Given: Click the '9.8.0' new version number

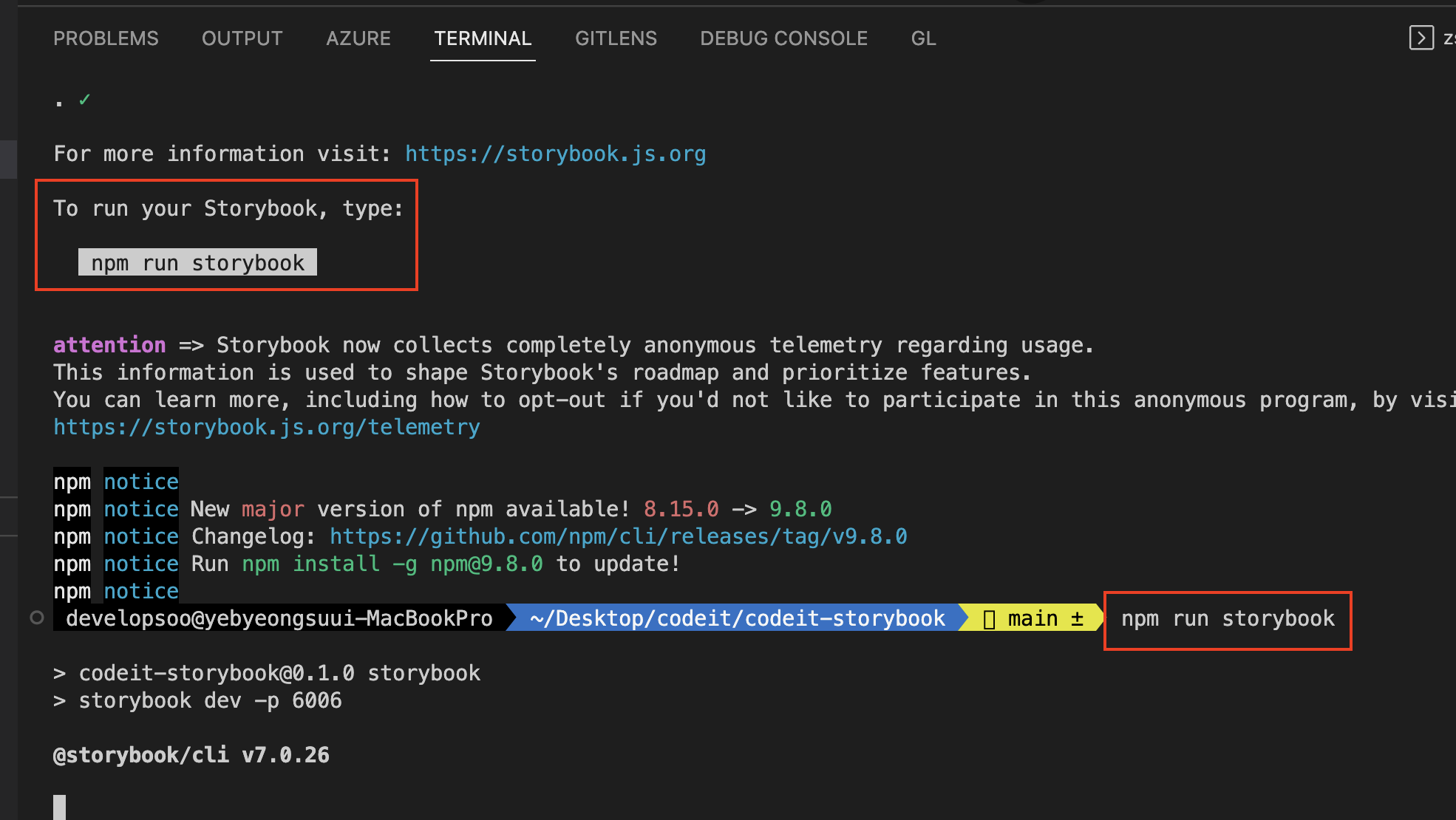Looking at the screenshot, I should [800, 509].
